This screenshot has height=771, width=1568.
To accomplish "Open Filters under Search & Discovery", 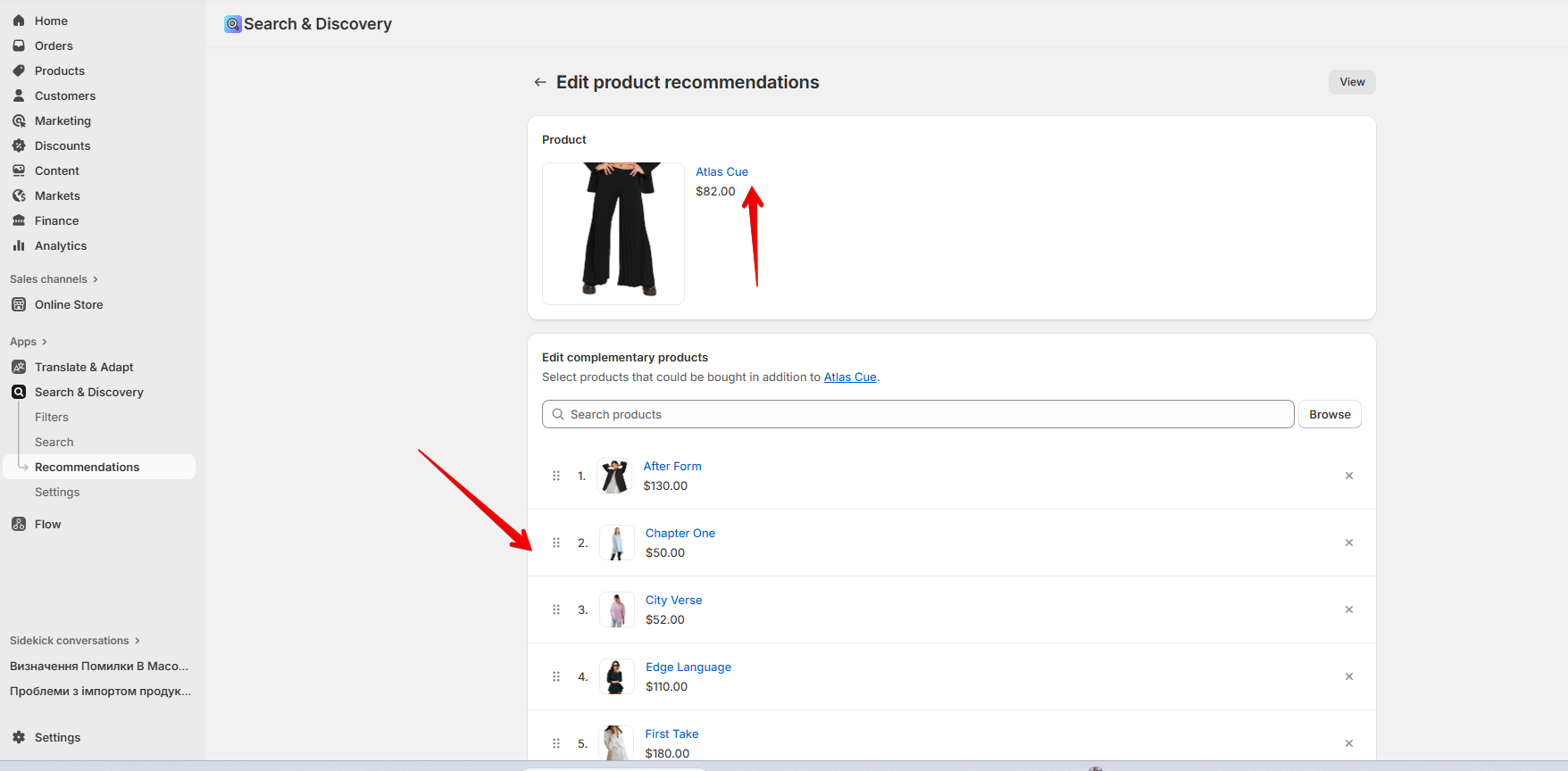I will pyautogui.click(x=52, y=417).
